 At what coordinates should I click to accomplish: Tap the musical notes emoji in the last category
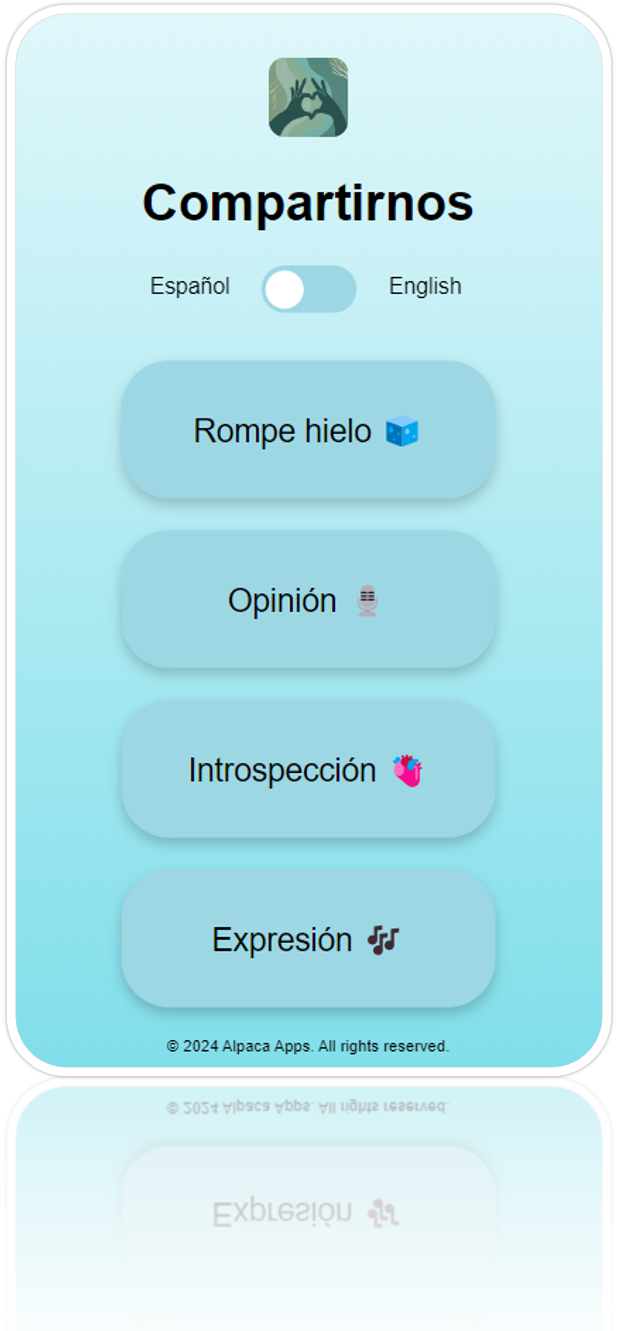(385, 938)
